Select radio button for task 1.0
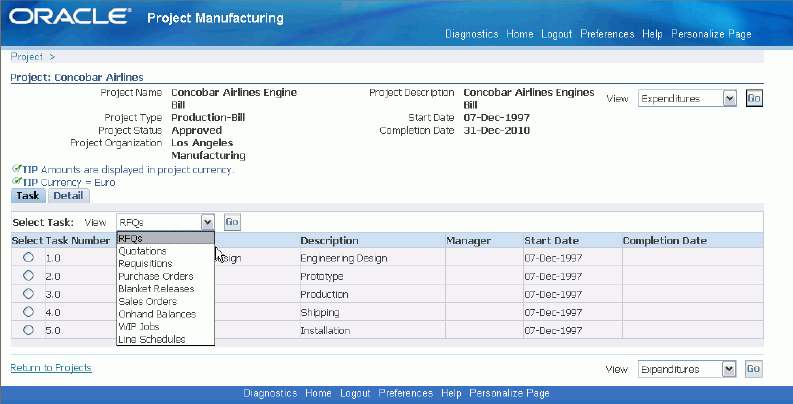This screenshot has height=404, width=793. click(28, 257)
